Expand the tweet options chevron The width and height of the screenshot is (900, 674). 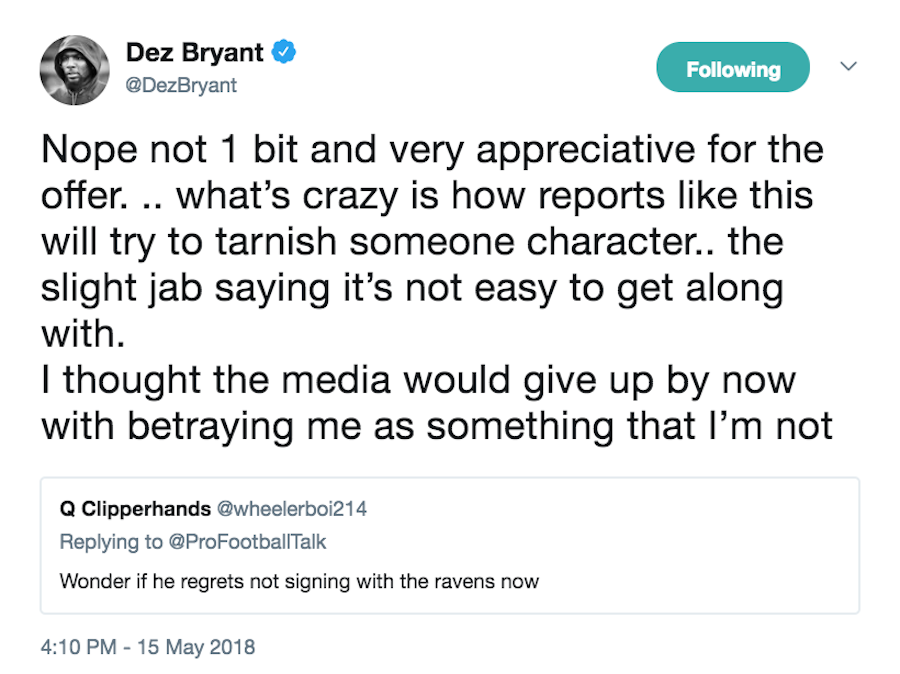pyautogui.click(x=848, y=67)
